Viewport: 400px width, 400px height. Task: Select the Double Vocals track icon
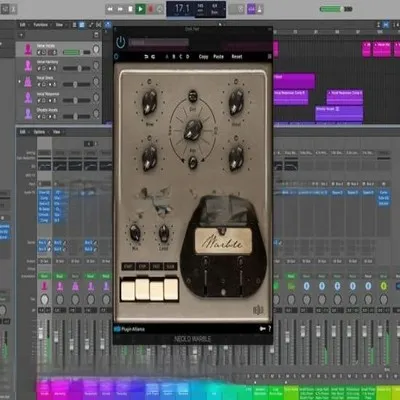point(28,113)
